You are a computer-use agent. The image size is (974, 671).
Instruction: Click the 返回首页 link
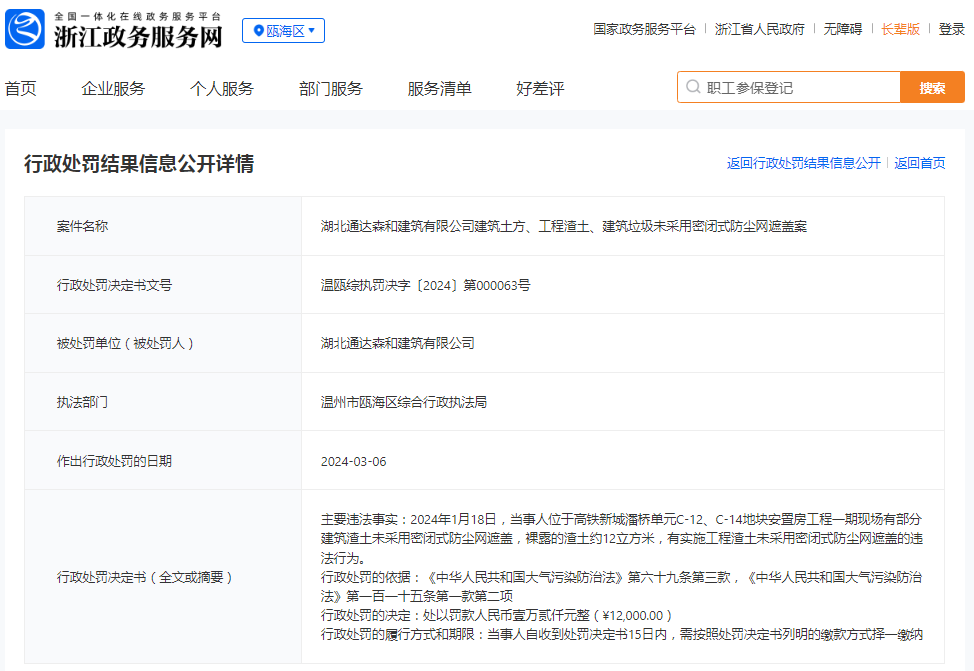[919, 163]
